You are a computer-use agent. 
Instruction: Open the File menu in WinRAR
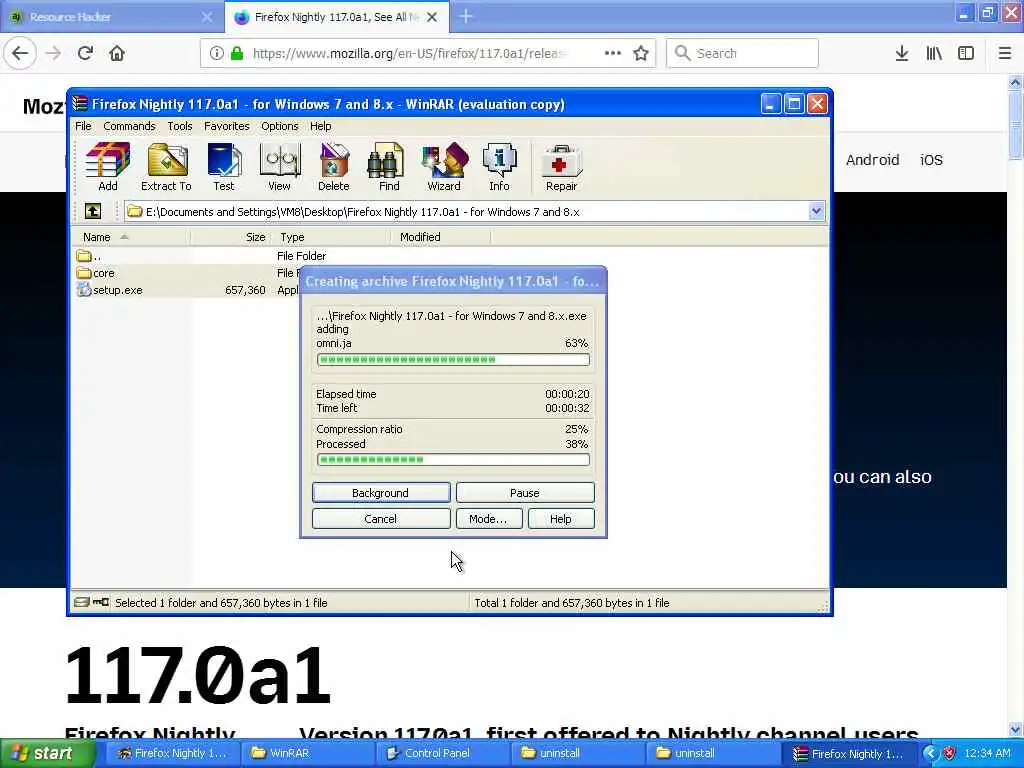click(83, 126)
